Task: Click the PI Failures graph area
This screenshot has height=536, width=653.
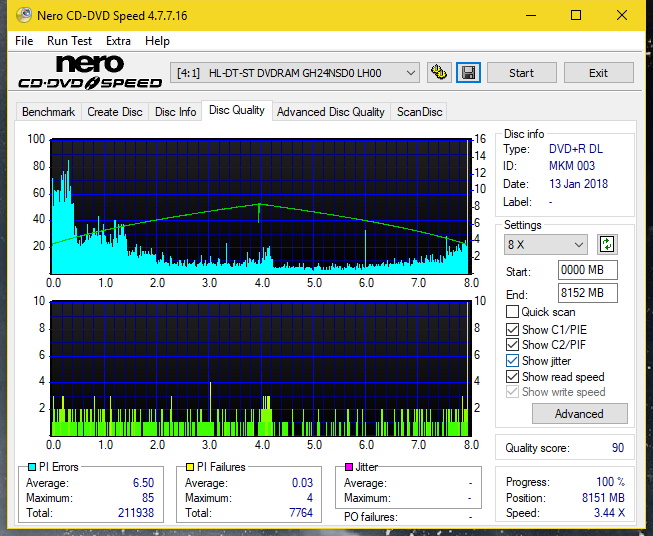Action: [261, 368]
